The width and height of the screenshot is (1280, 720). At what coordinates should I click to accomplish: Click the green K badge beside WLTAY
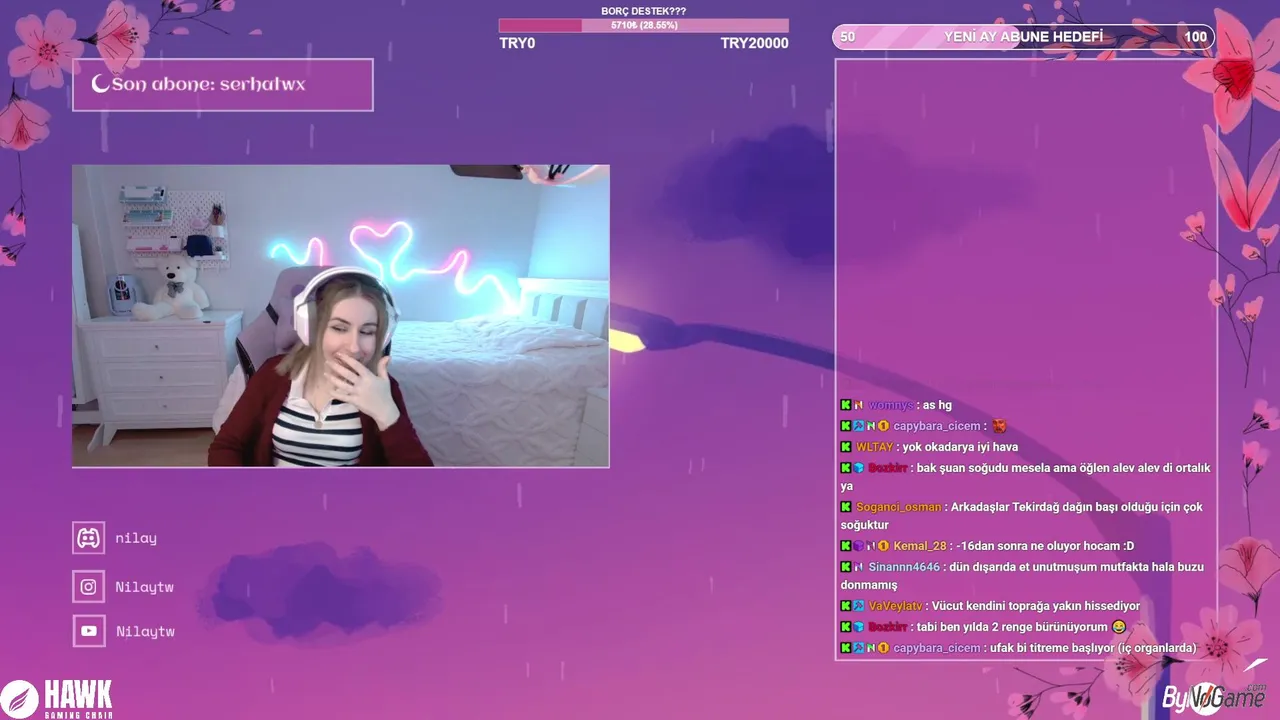[x=846, y=447]
